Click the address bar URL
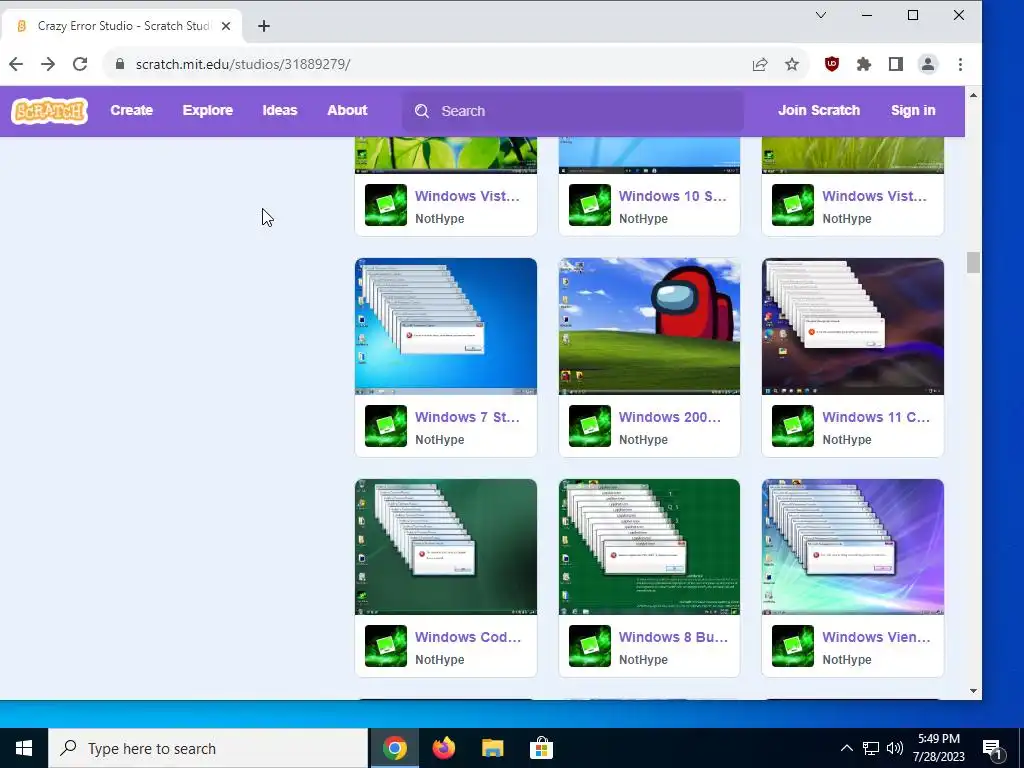 pos(243,64)
